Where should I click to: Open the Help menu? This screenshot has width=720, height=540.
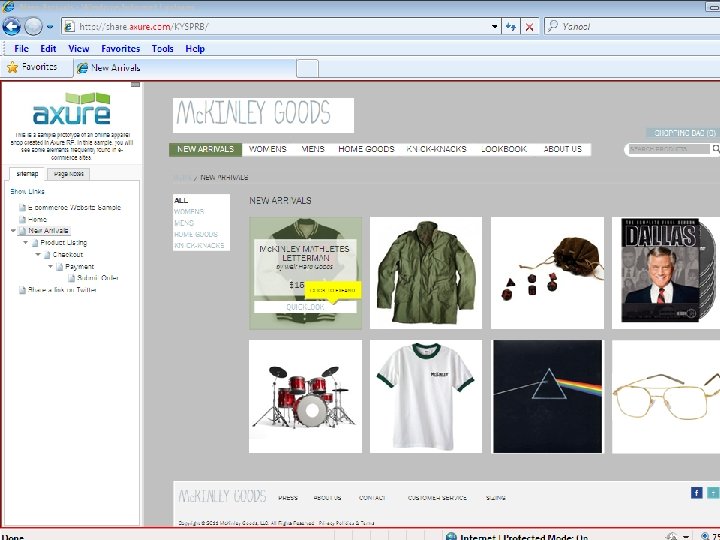[195, 49]
